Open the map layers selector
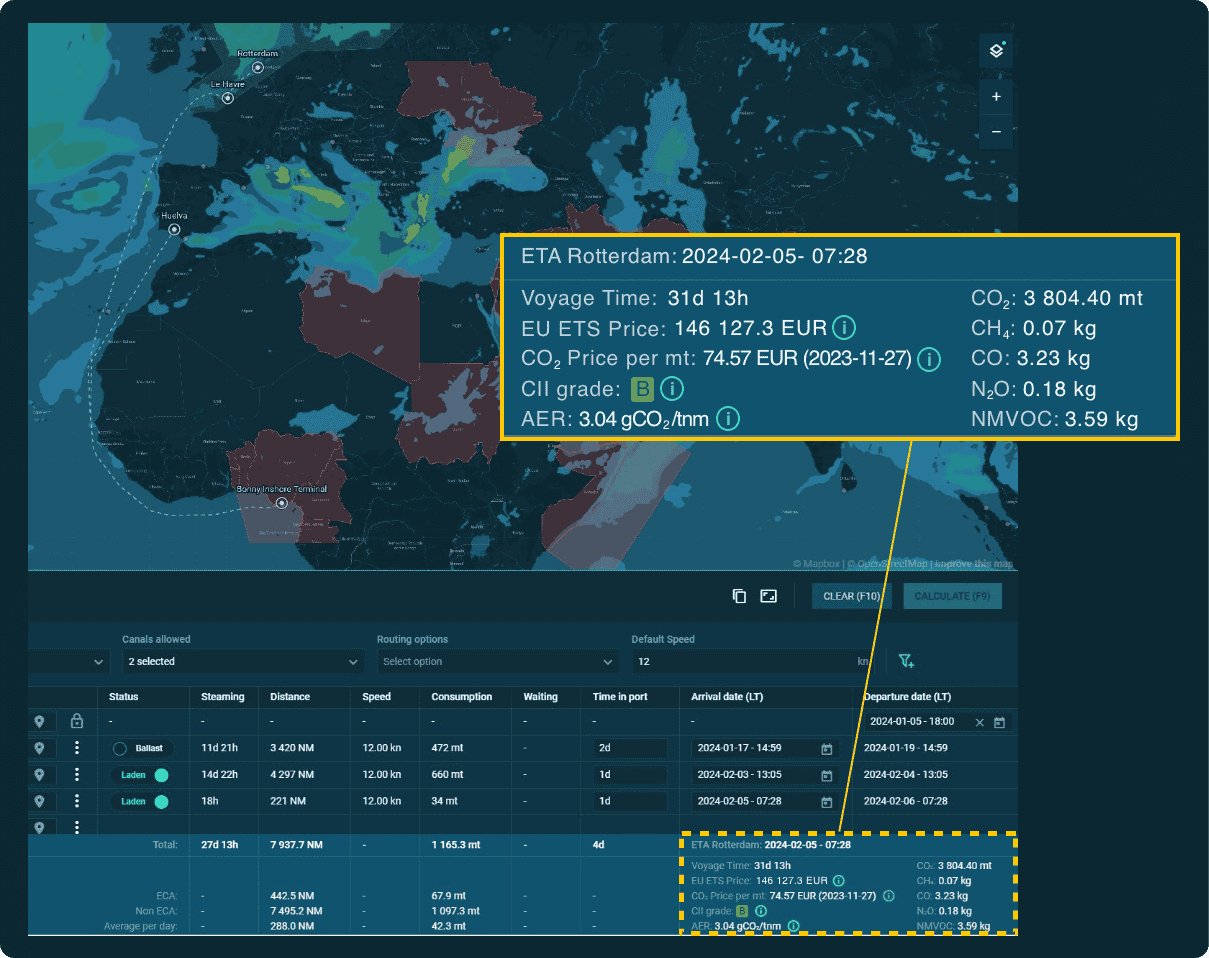Screen dimensions: 1209x958 [996, 51]
